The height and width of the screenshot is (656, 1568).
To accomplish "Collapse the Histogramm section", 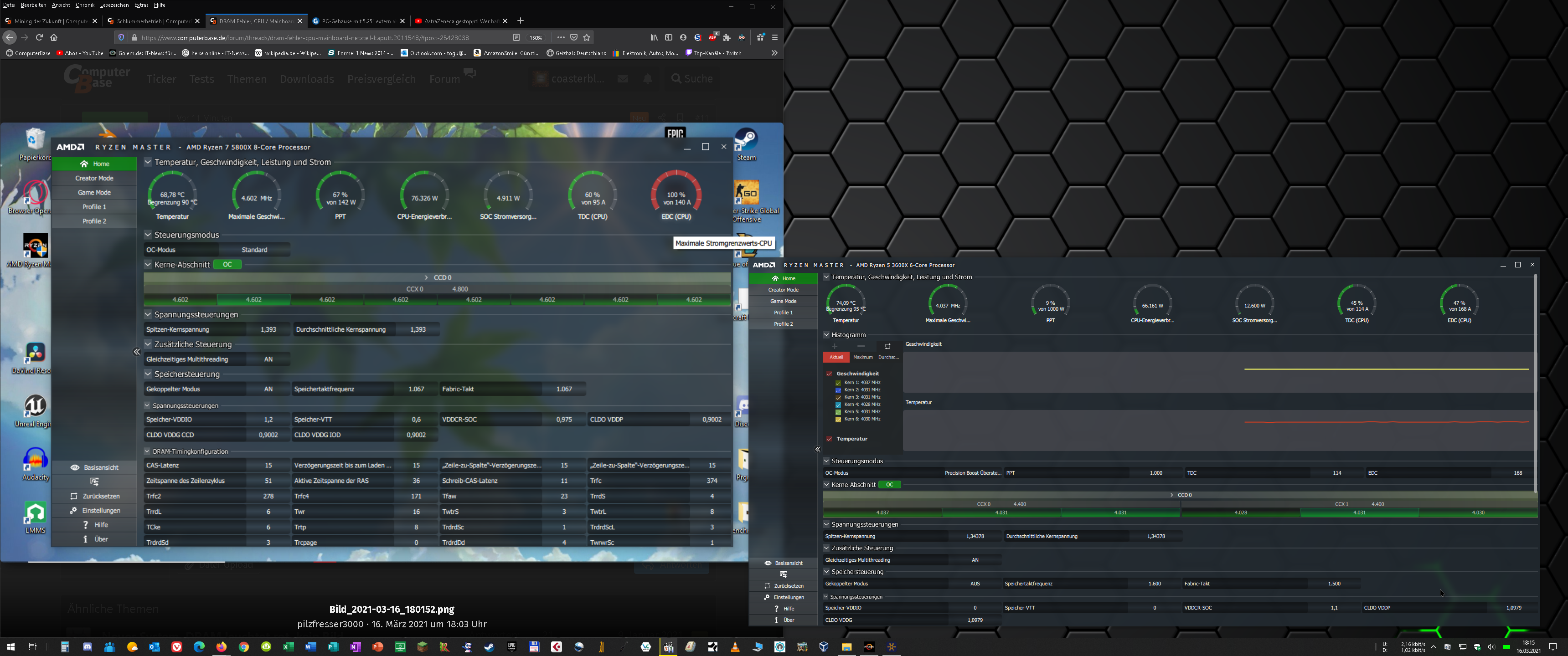I will [826, 335].
